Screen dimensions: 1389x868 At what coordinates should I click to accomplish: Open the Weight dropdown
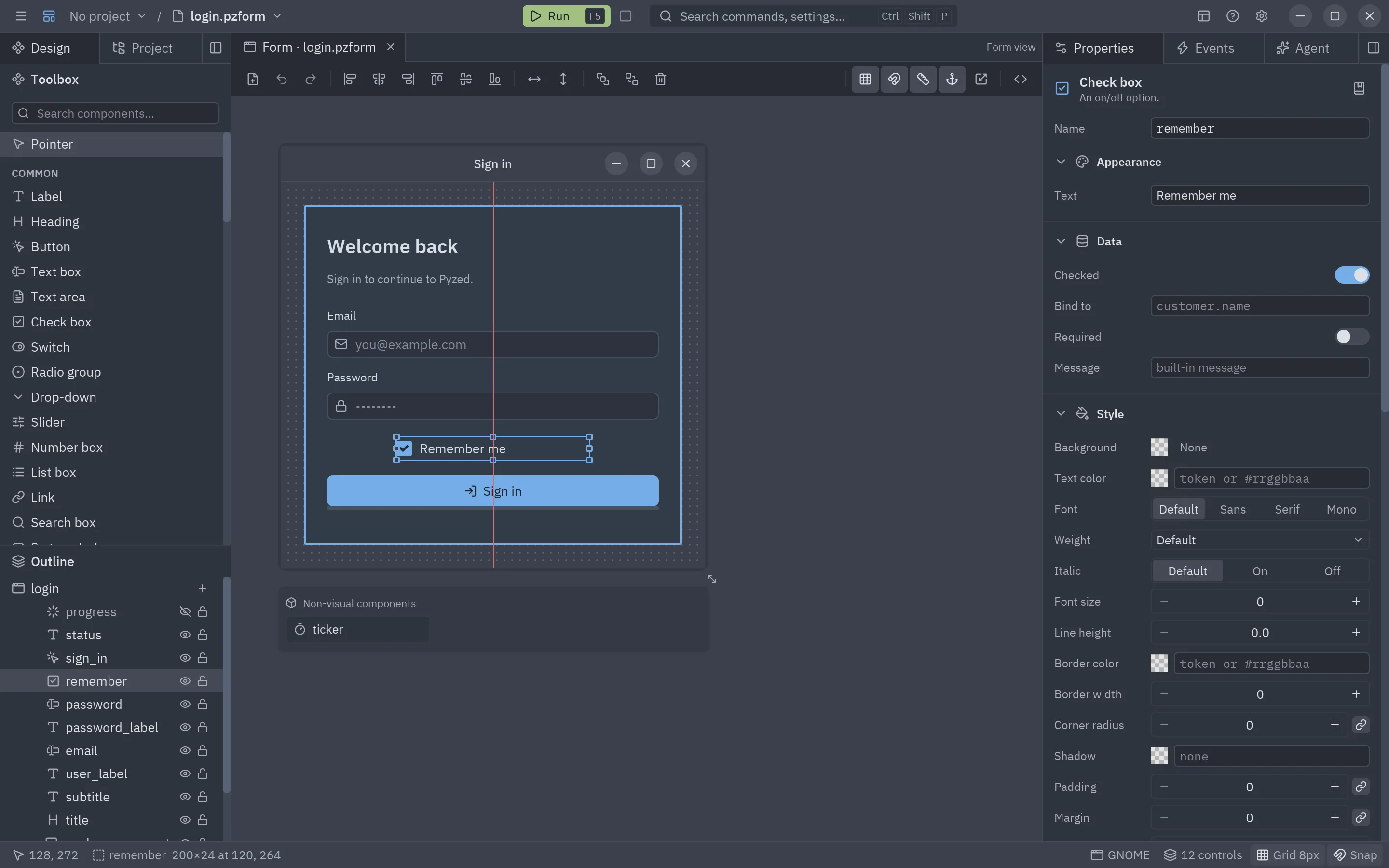pos(1259,540)
